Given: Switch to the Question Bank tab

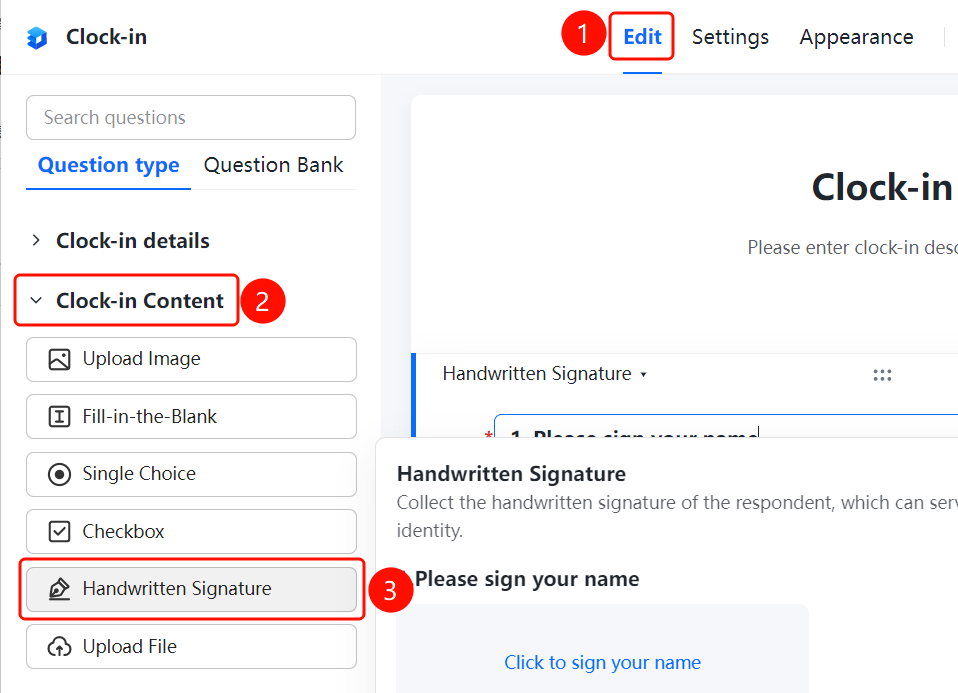Looking at the screenshot, I should [273, 165].
